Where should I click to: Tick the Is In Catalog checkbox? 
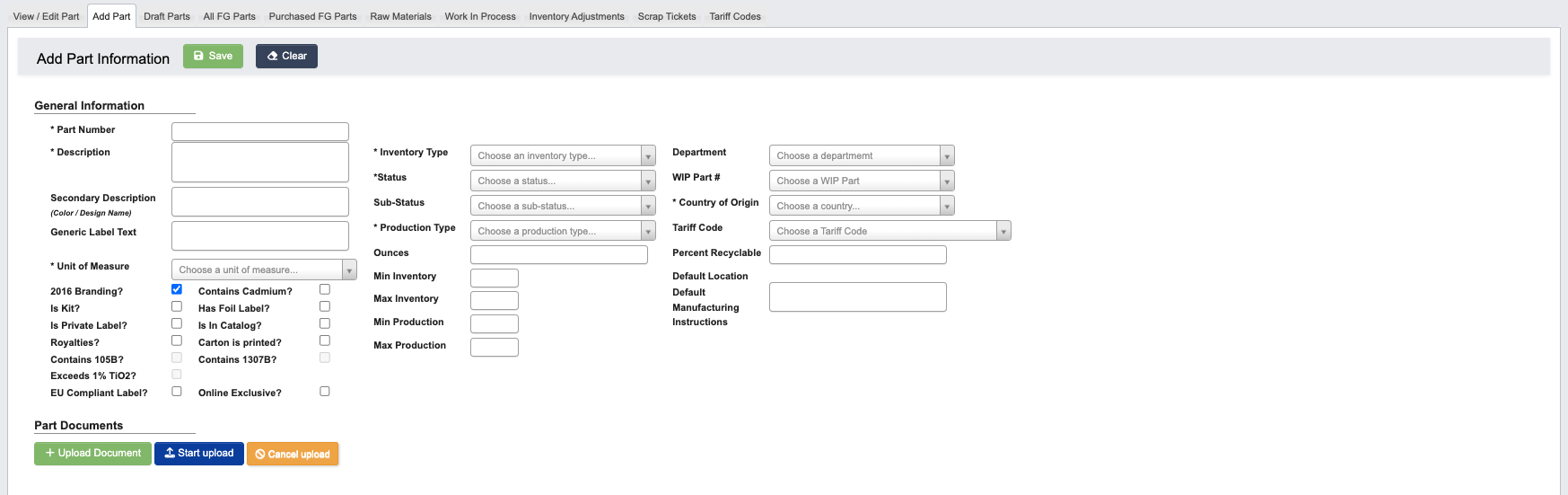pyautogui.click(x=325, y=323)
